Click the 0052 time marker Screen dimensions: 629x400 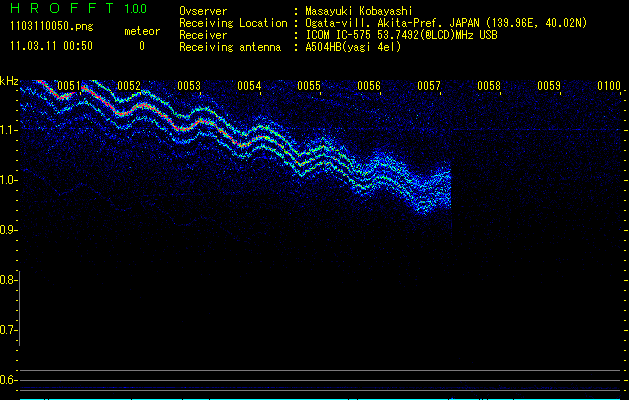(x=129, y=86)
